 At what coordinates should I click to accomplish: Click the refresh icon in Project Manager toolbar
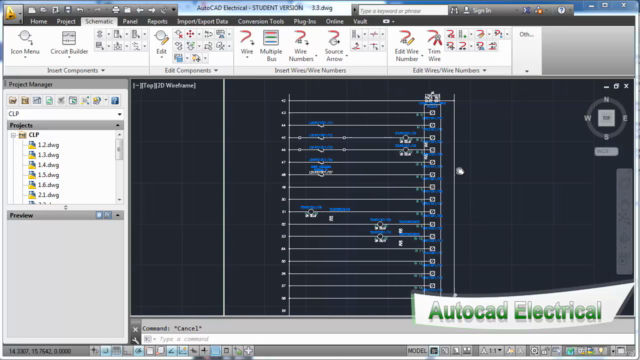[x=49, y=100]
